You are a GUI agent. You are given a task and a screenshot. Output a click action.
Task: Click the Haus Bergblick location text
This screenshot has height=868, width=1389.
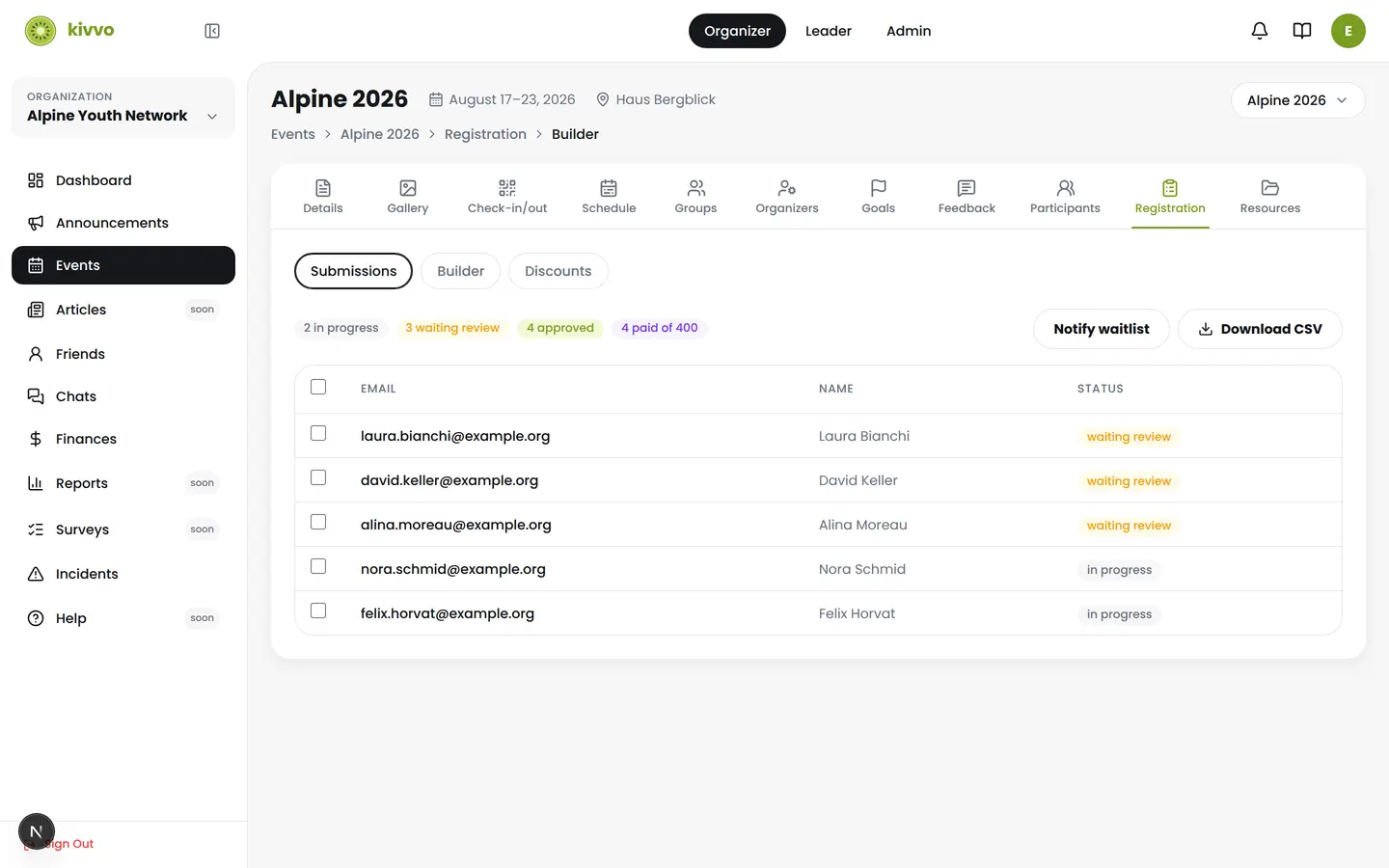tap(666, 99)
